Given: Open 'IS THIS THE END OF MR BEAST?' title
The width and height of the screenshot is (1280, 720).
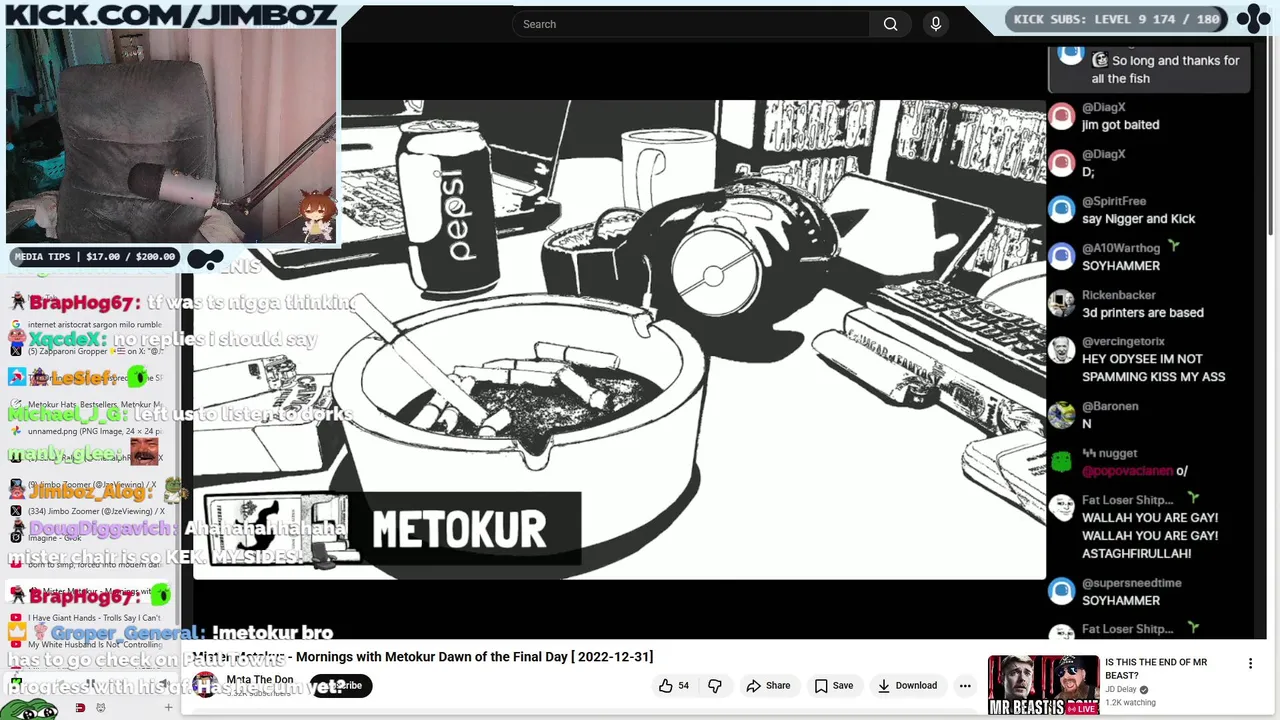Looking at the screenshot, I should pyautogui.click(x=1156, y=668).
